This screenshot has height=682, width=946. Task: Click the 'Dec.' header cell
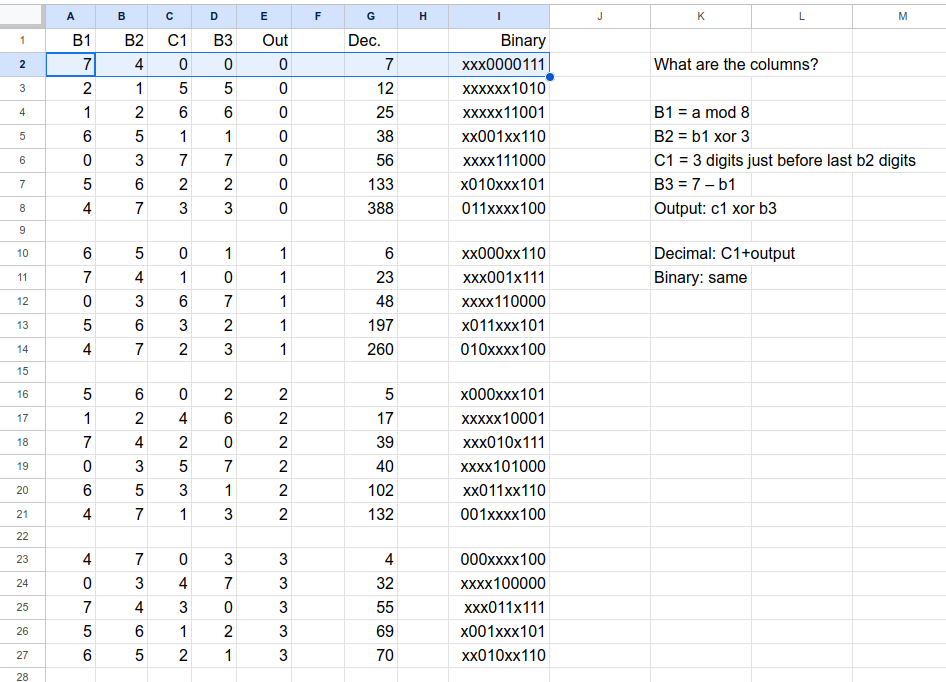click(371, 40)
